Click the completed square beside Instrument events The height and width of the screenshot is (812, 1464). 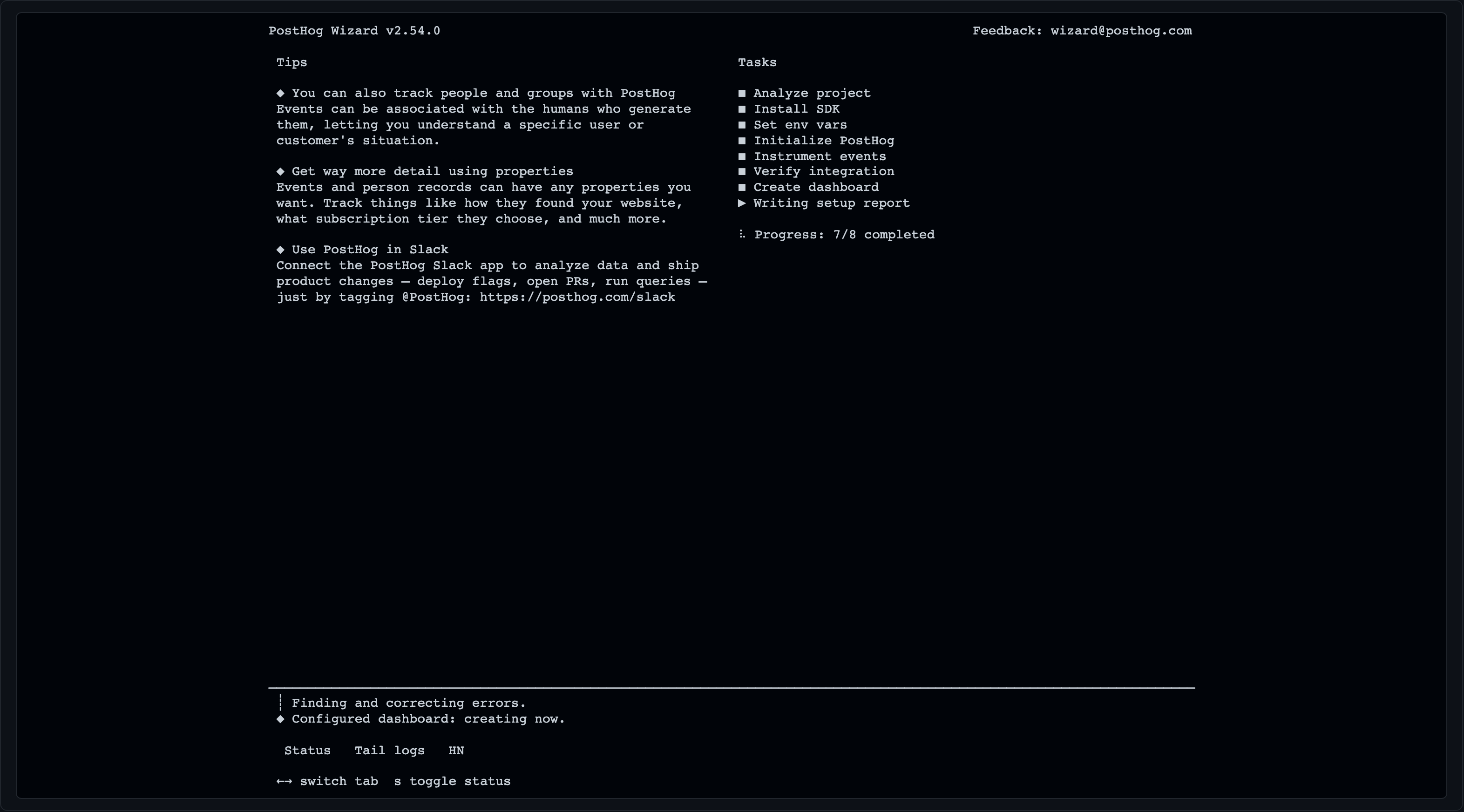point(742,156)
